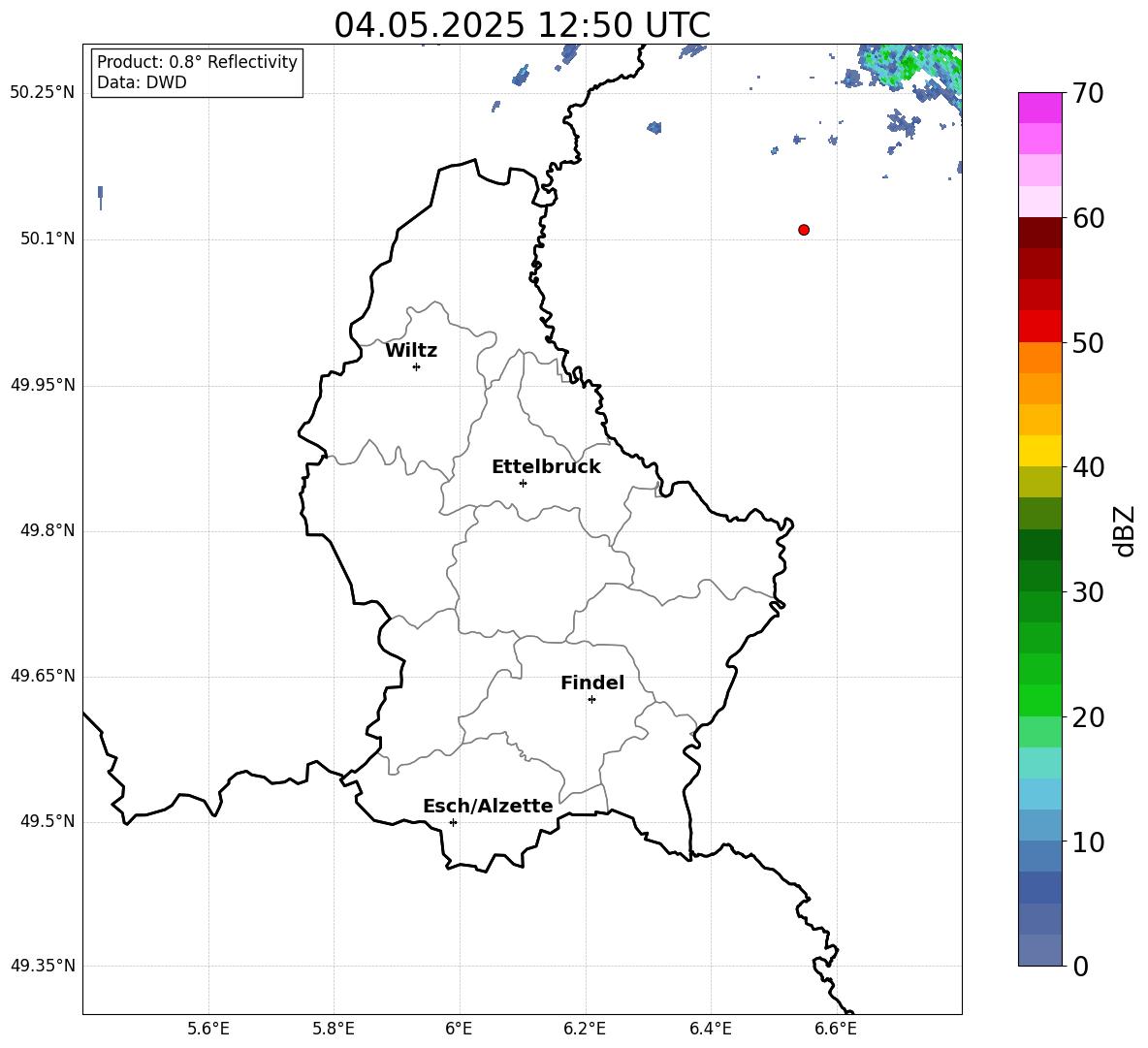This screenshot has width=1148, height=1048.
Task: Click the cross marker below Ettelbruck
Action: click(523, 483)
